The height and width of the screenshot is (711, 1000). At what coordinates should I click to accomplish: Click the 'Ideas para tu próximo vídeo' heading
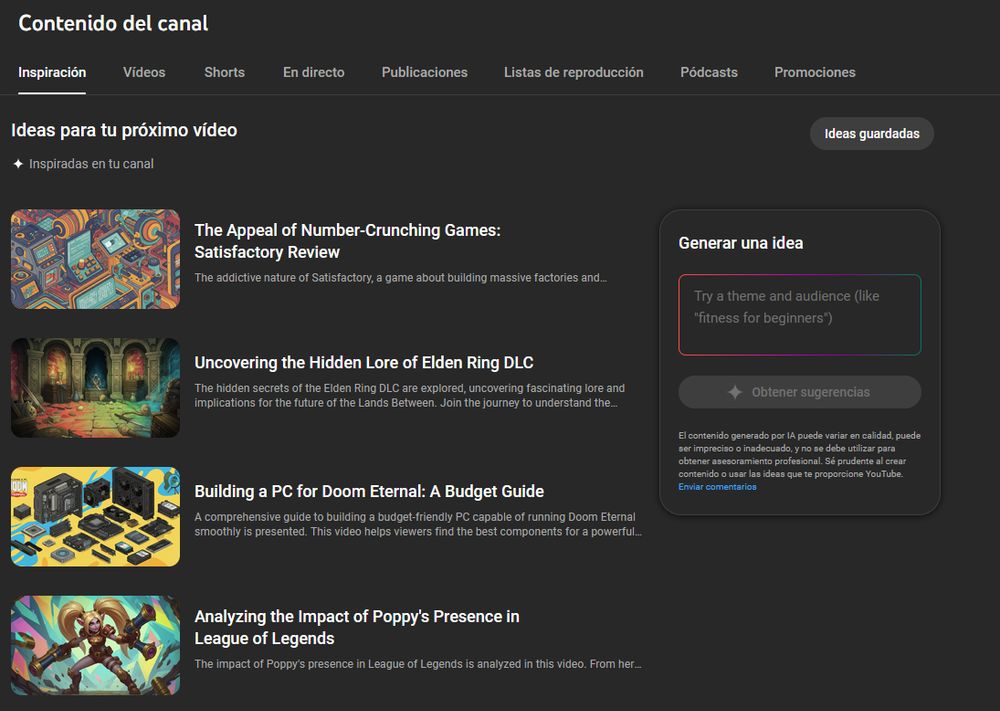pos(124,130)
